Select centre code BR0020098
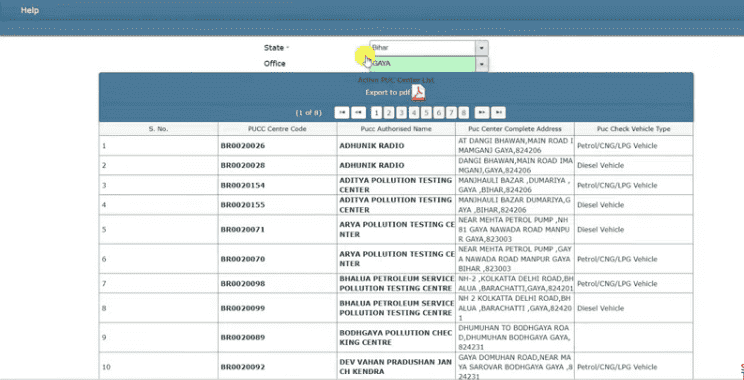The image size is (744, 380). click(x=243, y=284)
